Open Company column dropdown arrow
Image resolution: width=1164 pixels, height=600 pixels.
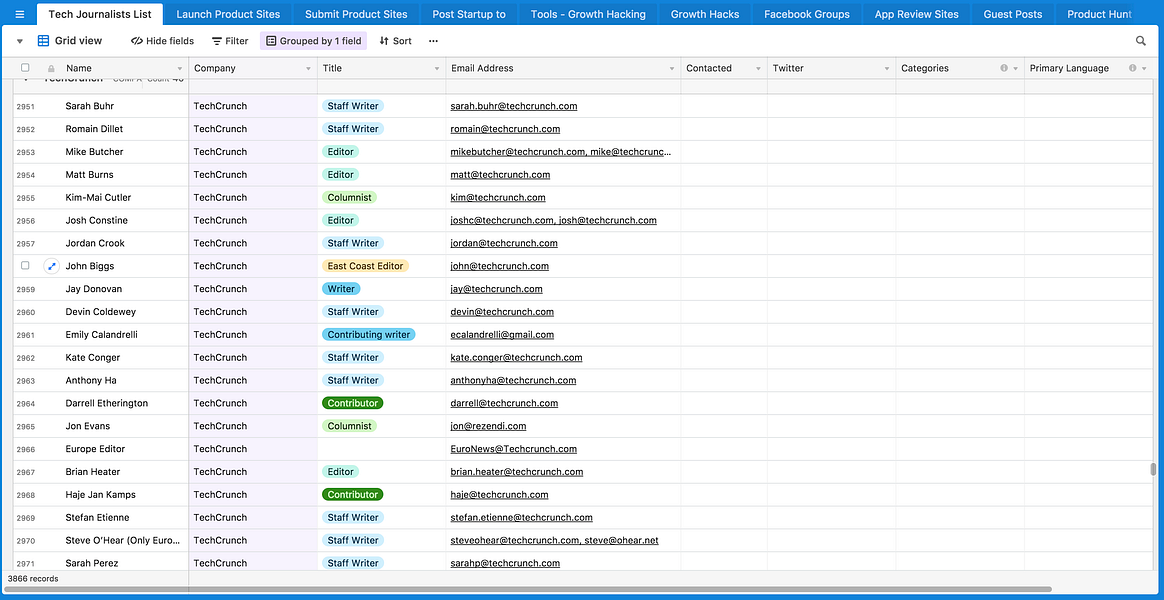coord(308,68)
